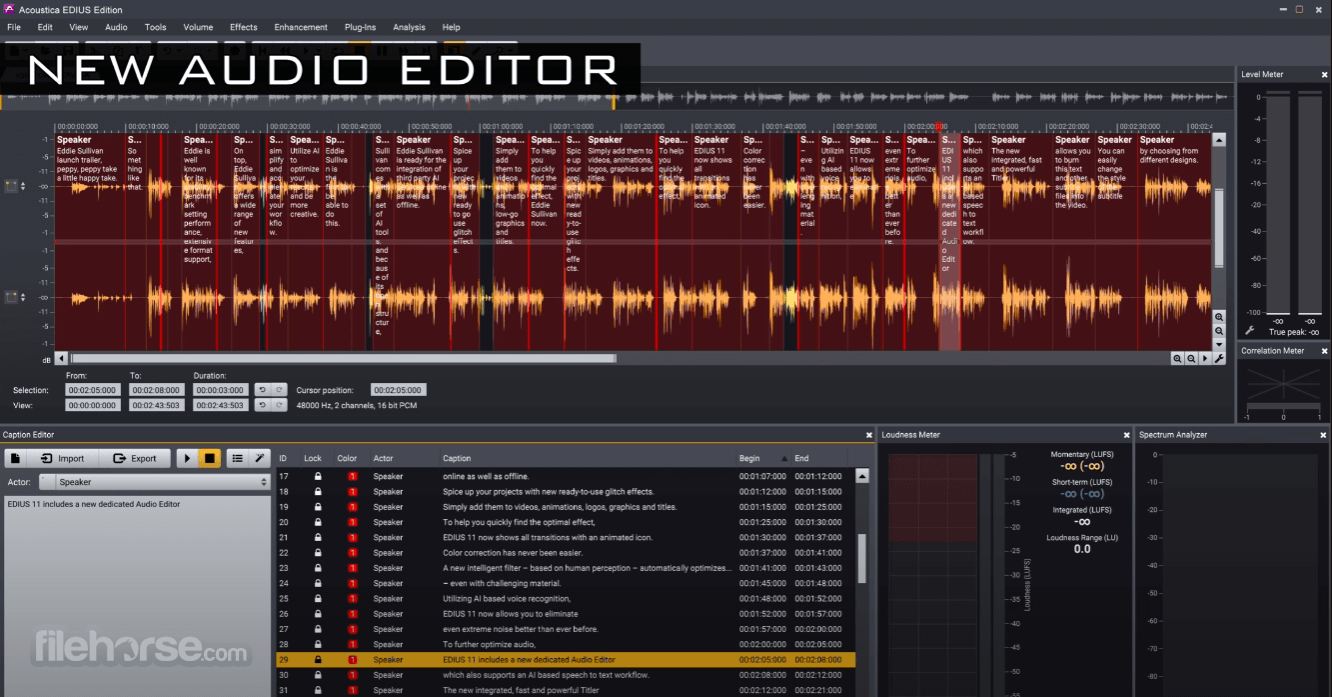Open the File menu
Screen dimensions: 1332x697
14,27
